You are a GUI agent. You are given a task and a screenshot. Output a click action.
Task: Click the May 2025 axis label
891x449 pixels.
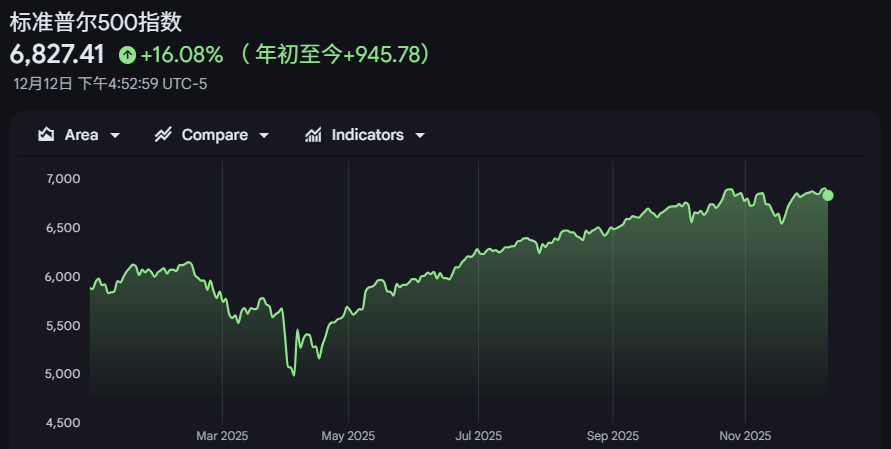(x=348, y=436)
